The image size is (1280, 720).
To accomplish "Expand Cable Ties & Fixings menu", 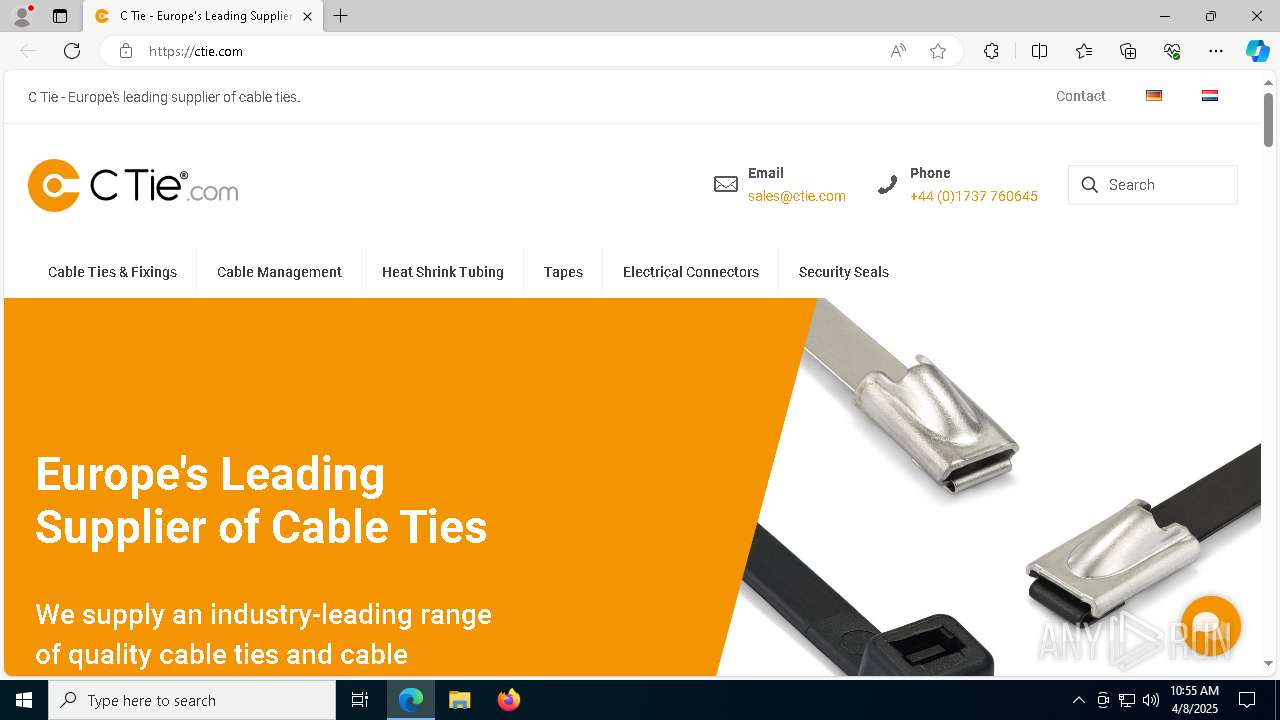I will tap(112, 272).
